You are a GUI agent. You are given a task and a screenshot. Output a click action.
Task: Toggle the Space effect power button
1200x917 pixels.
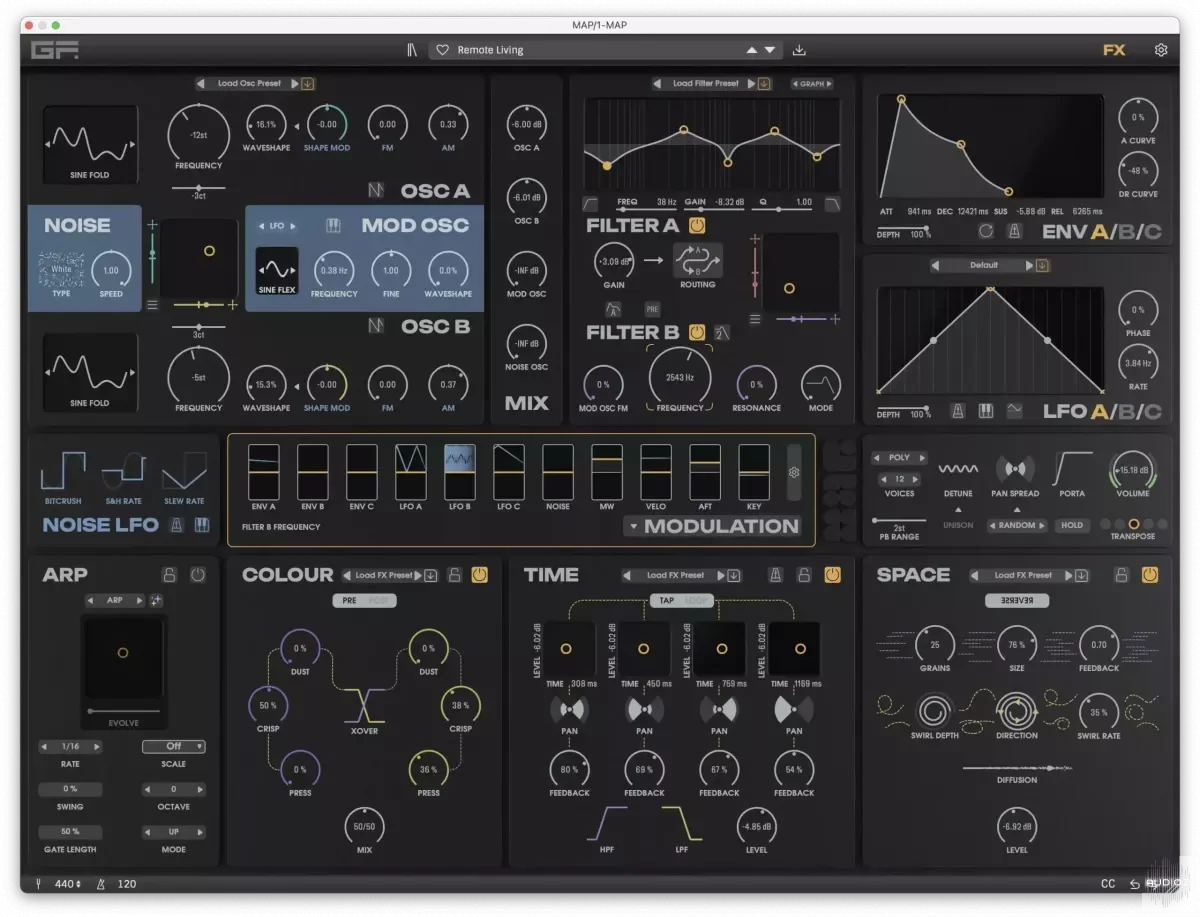point(1149,575)
